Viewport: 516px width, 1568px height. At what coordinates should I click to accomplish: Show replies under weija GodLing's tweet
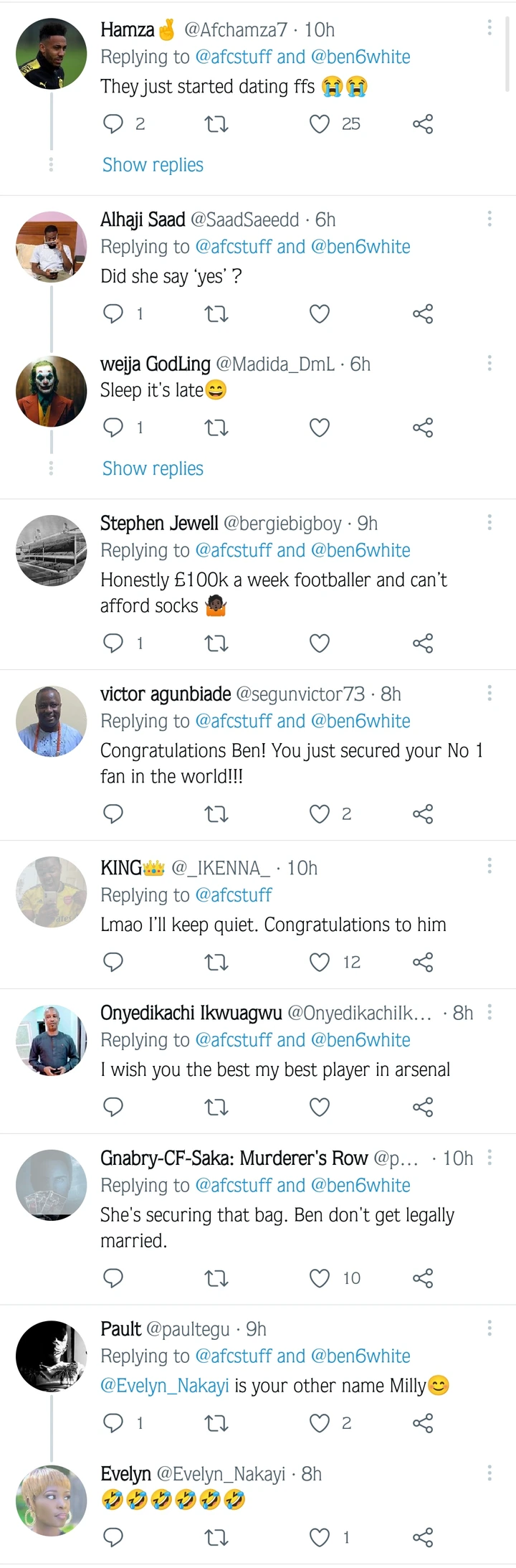153,468
